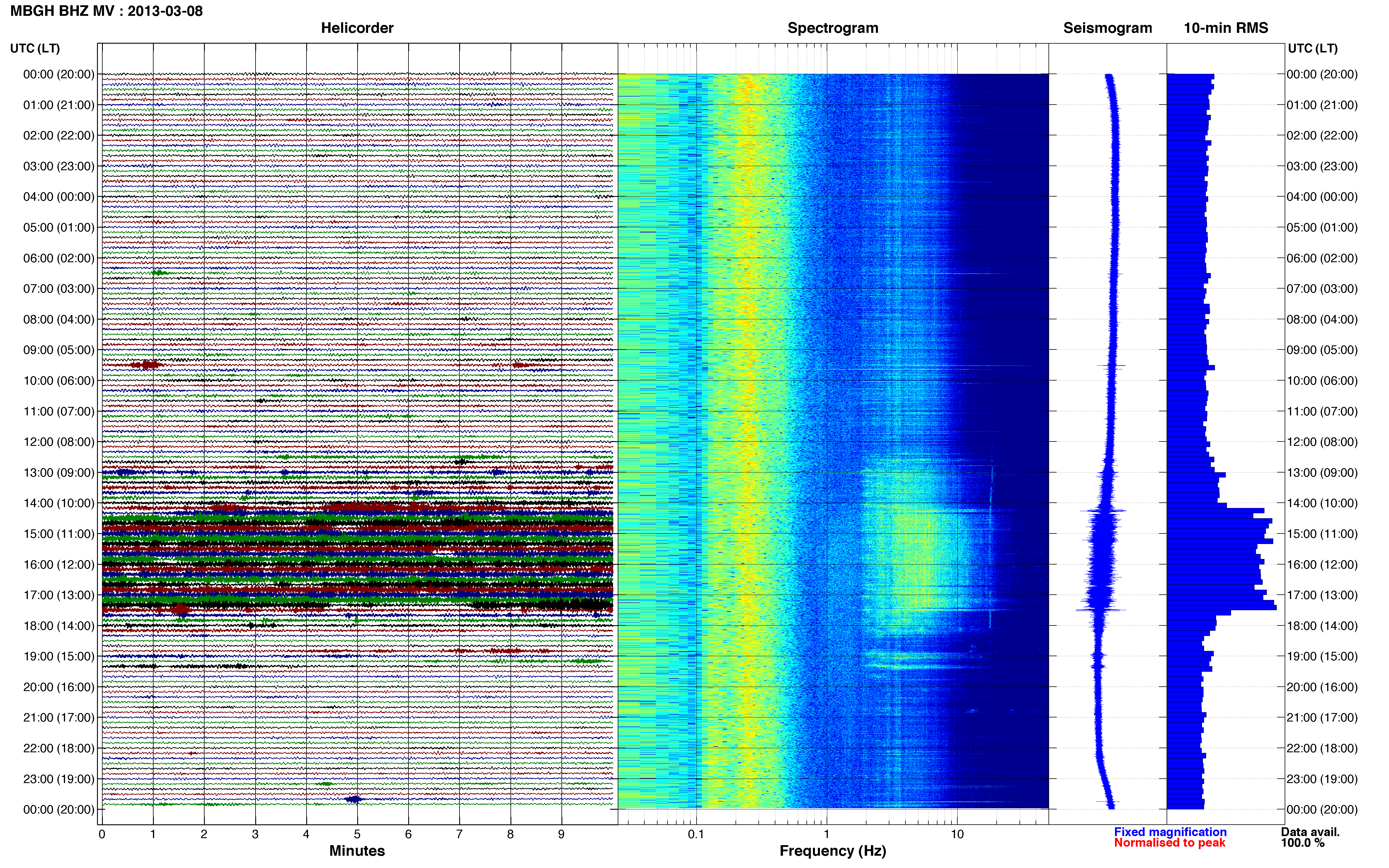
Task: Select the Minutes axis label under the helicorder
Action: pyautogui.click(x=357, y=851)
